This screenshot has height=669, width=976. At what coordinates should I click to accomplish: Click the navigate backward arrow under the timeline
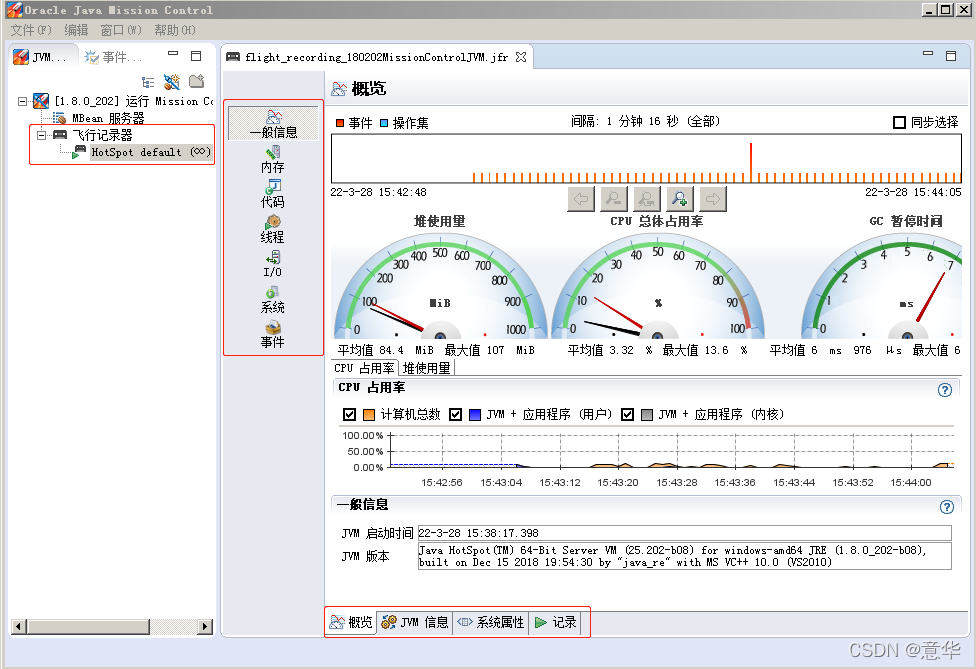[x=581, y=199]
